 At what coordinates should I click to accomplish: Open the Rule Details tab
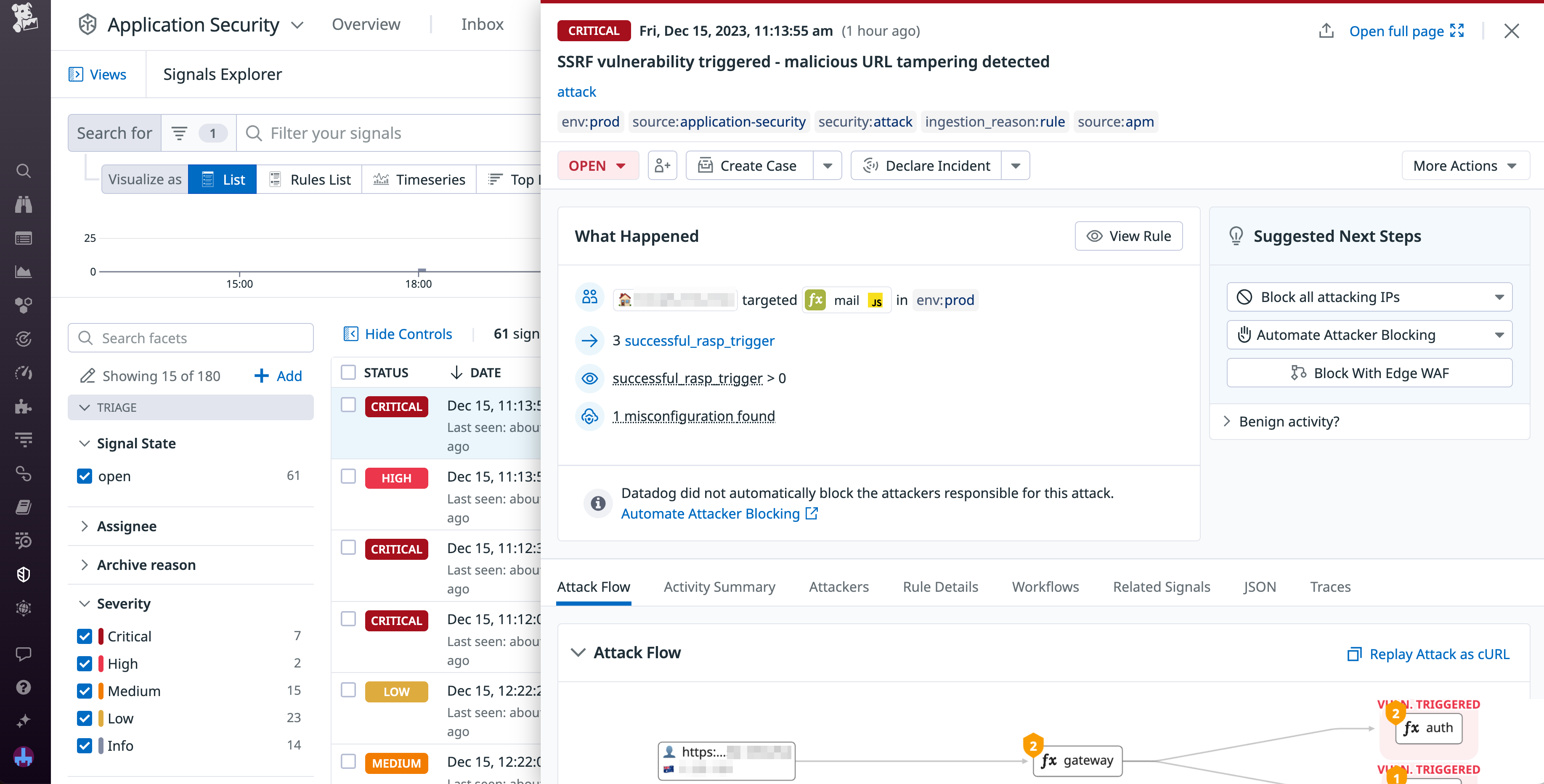click(940, 587)
